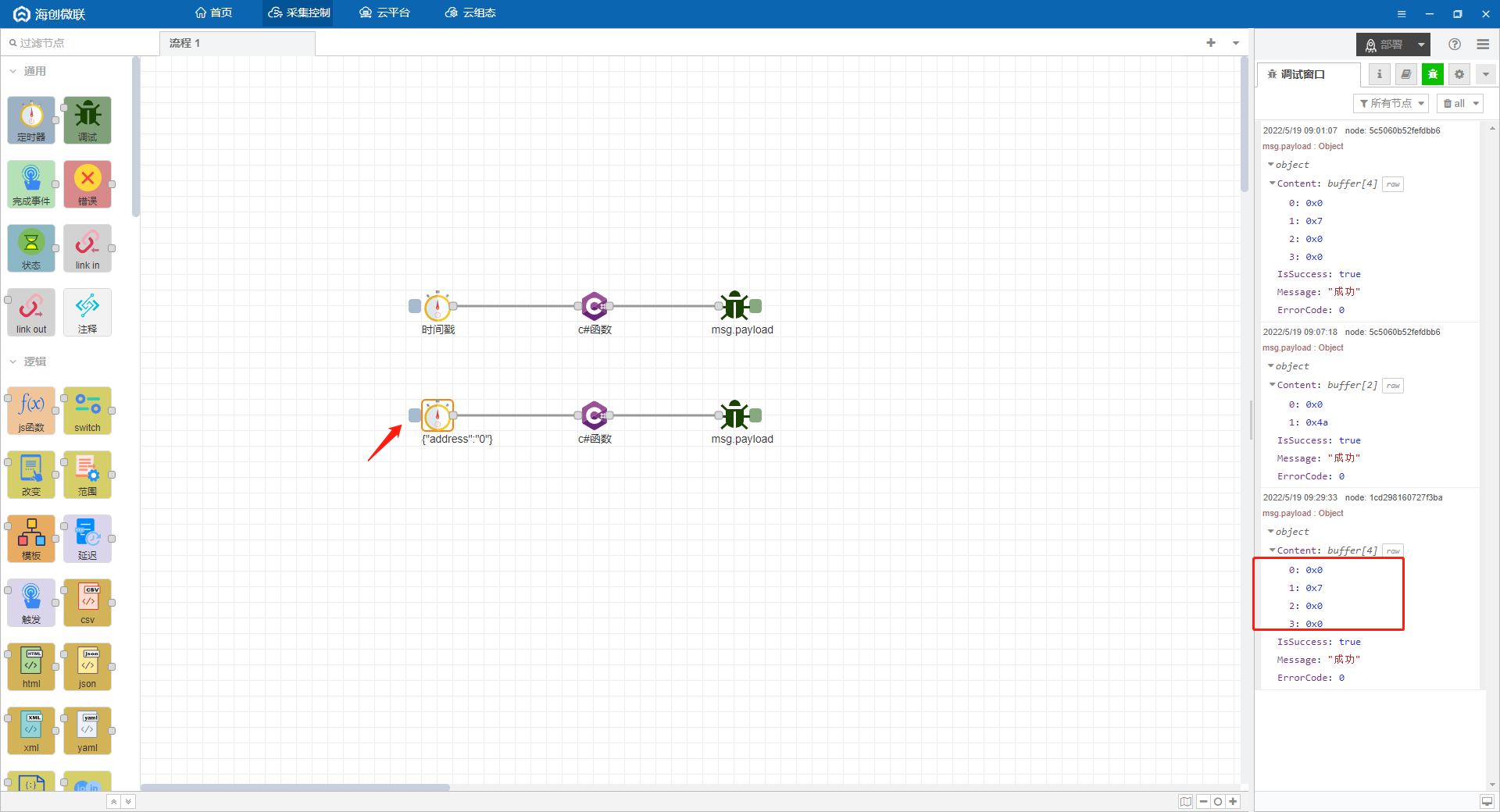The image size is (1500, 812).
Task: Open the 所有节点 filter dropdown
Action: point(1391,103)
